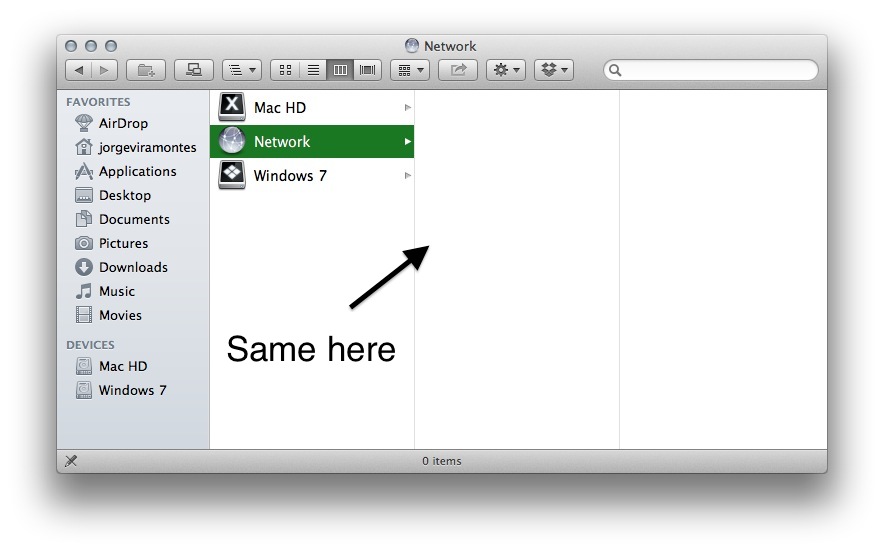Click the Desktop sidebar icon
Image resolution: width=884 pixels, height=552 pixels.
(84, 195)
